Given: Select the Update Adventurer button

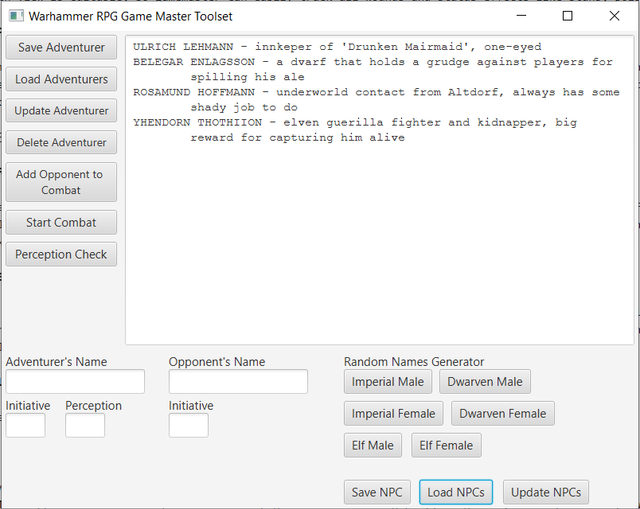Looking at the screenshot, I should [61, 111].
